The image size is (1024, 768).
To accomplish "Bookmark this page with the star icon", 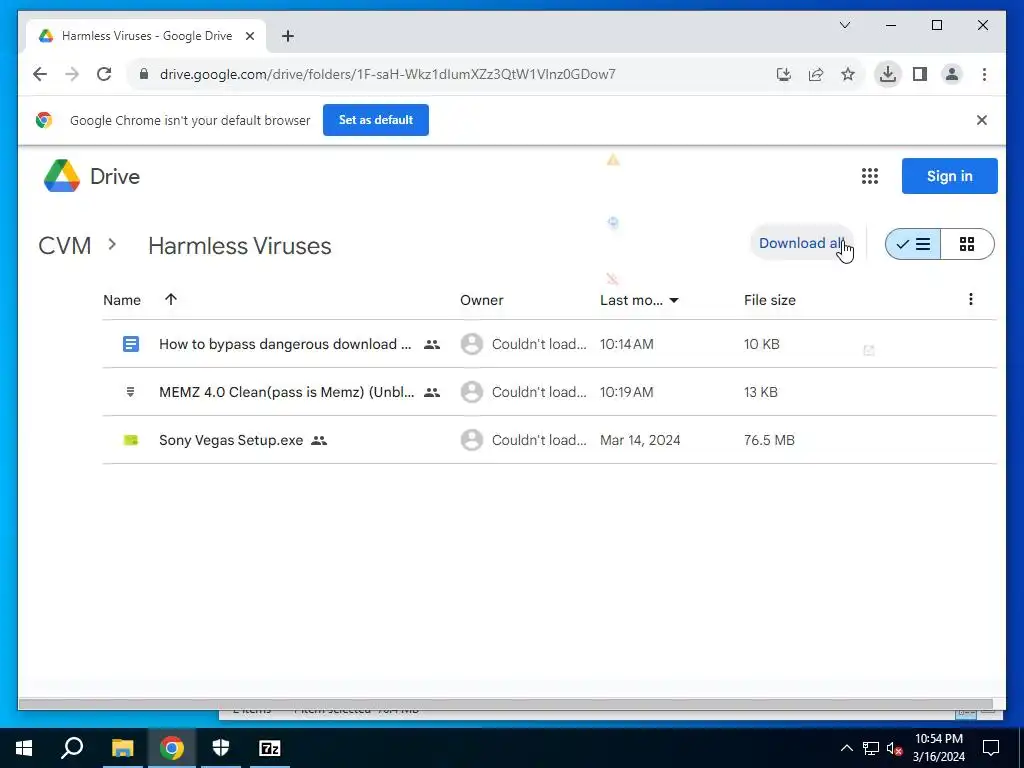I will (x=848, y=74).
